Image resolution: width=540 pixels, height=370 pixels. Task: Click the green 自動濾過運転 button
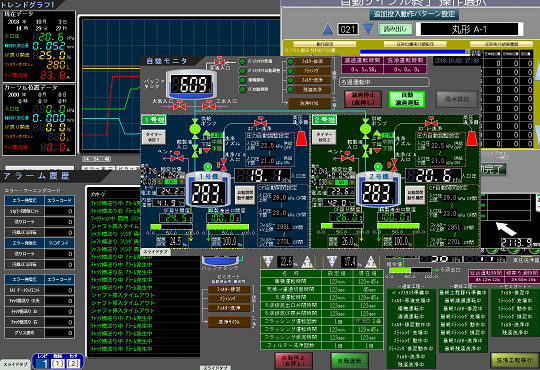(407, 99)
